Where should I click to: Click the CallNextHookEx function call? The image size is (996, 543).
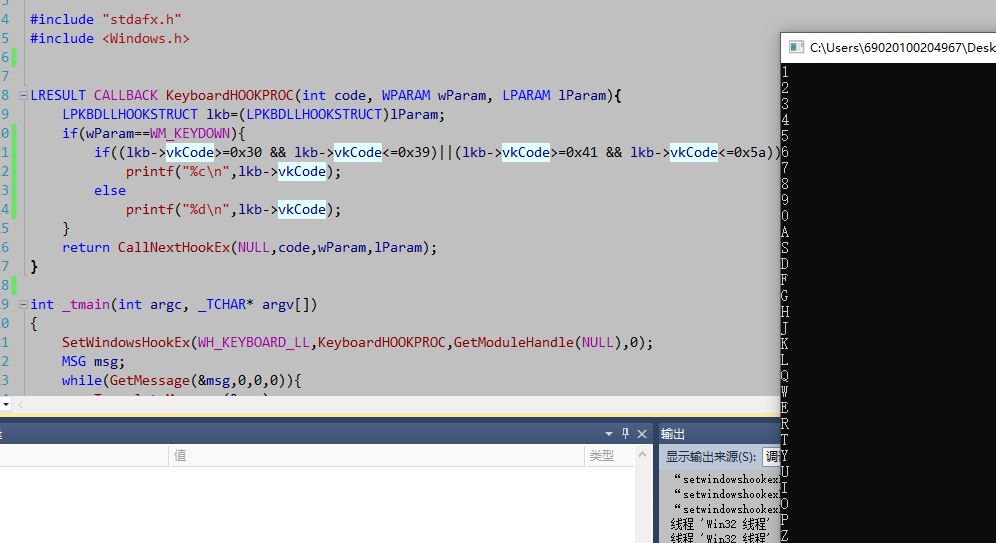click(x=173, y=248)
